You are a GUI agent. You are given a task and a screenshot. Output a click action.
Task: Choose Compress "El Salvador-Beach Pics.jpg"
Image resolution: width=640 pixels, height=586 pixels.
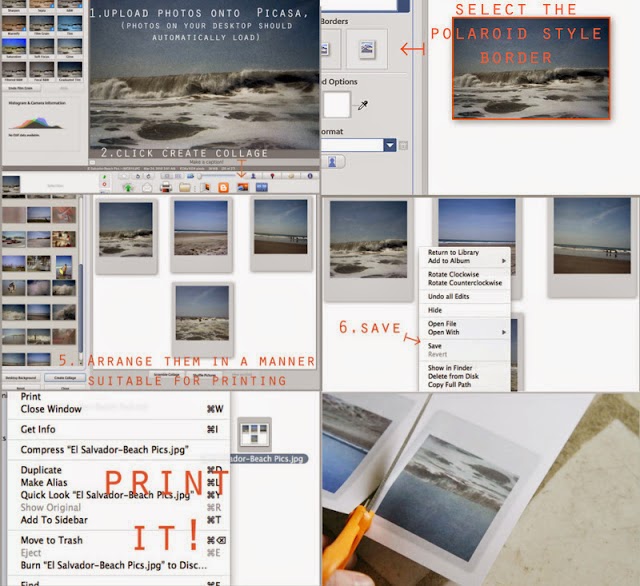coord(118,450)
